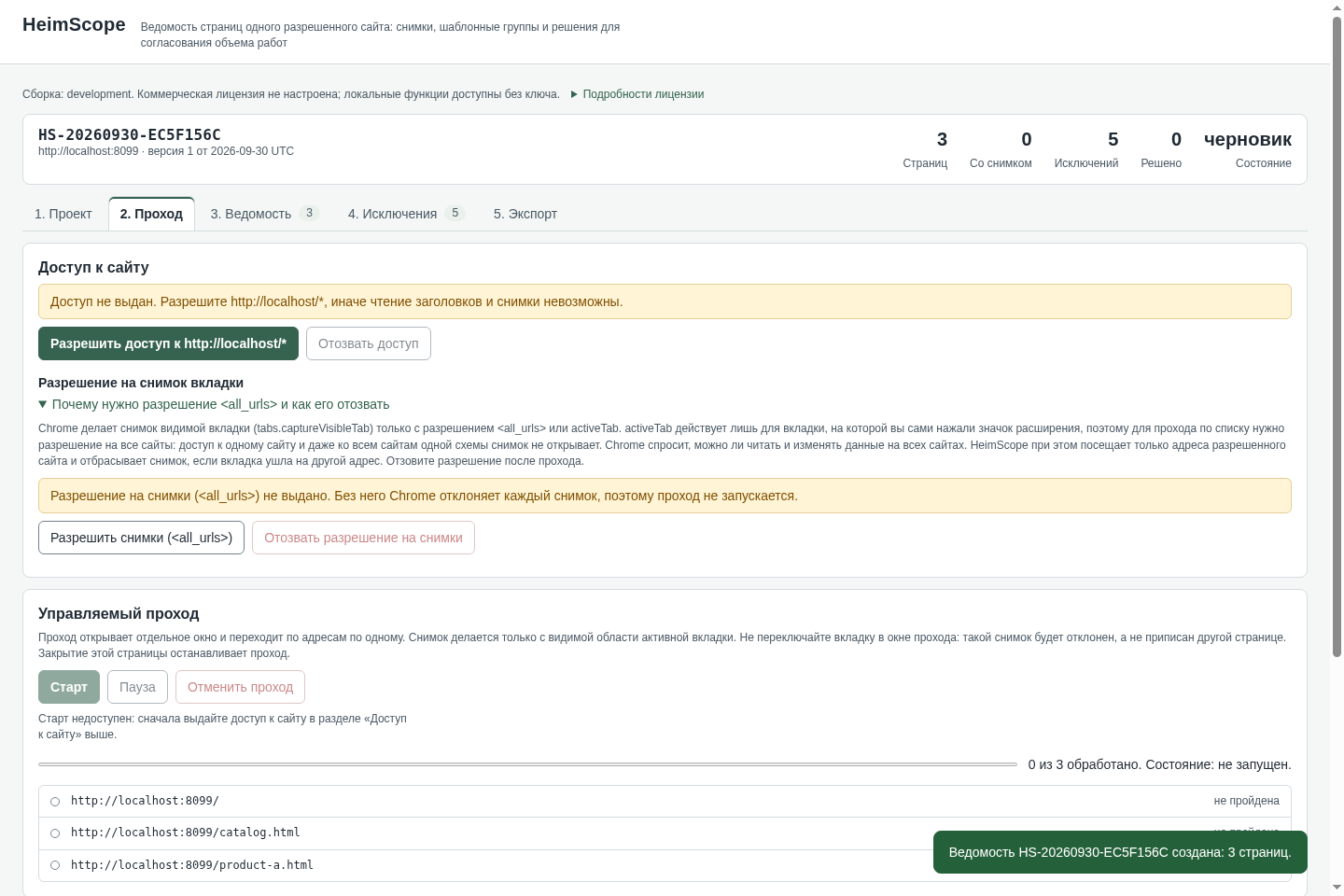Click Отозвать разрешение на снимки button
Screen dimensions: 1344x896
(363, 538)
